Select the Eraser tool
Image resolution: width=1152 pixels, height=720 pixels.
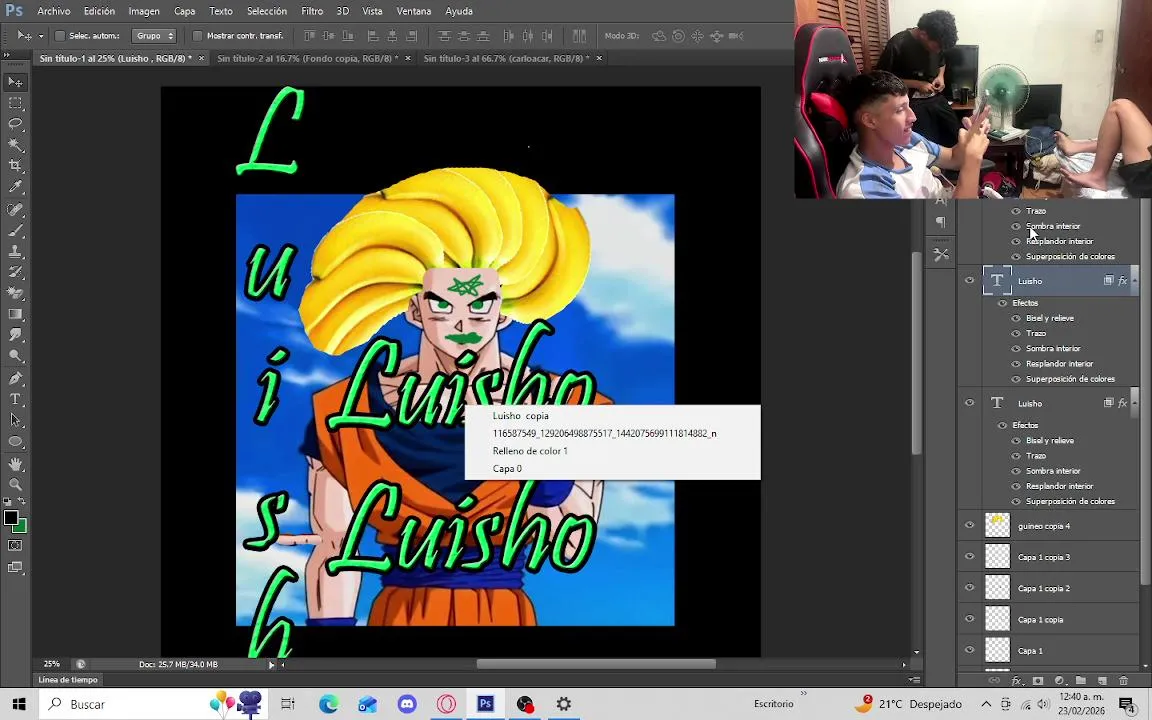click(15, 293)
